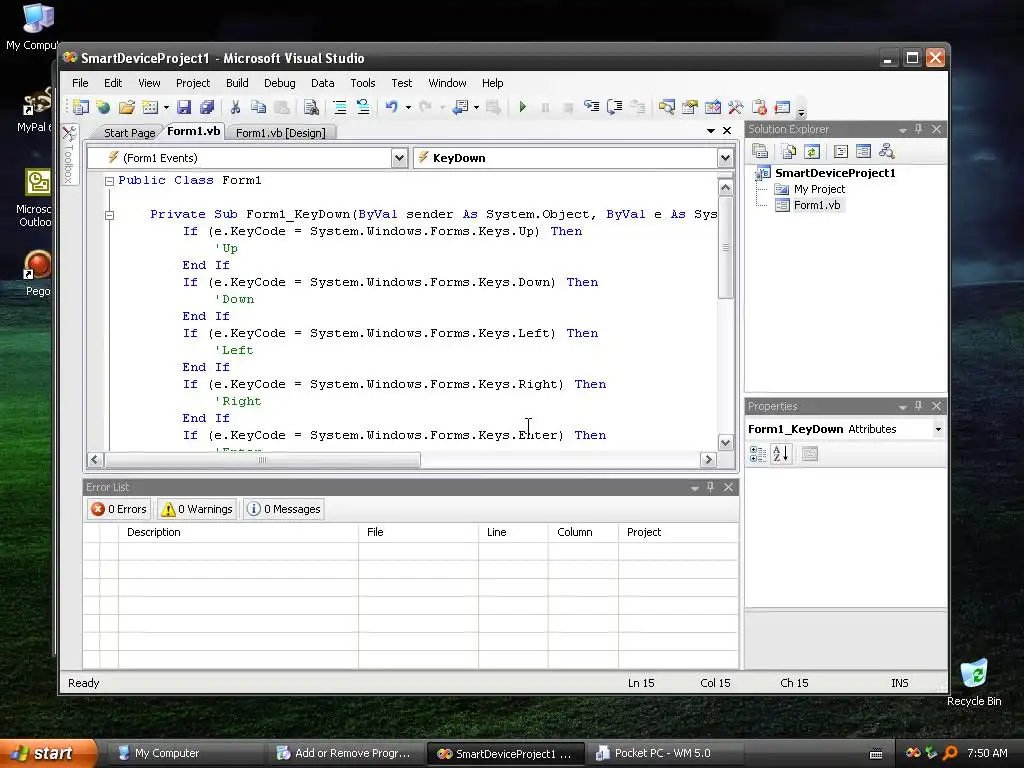Click View Code in Solution Explorer

pyautogui.click(x=840, y=152)
